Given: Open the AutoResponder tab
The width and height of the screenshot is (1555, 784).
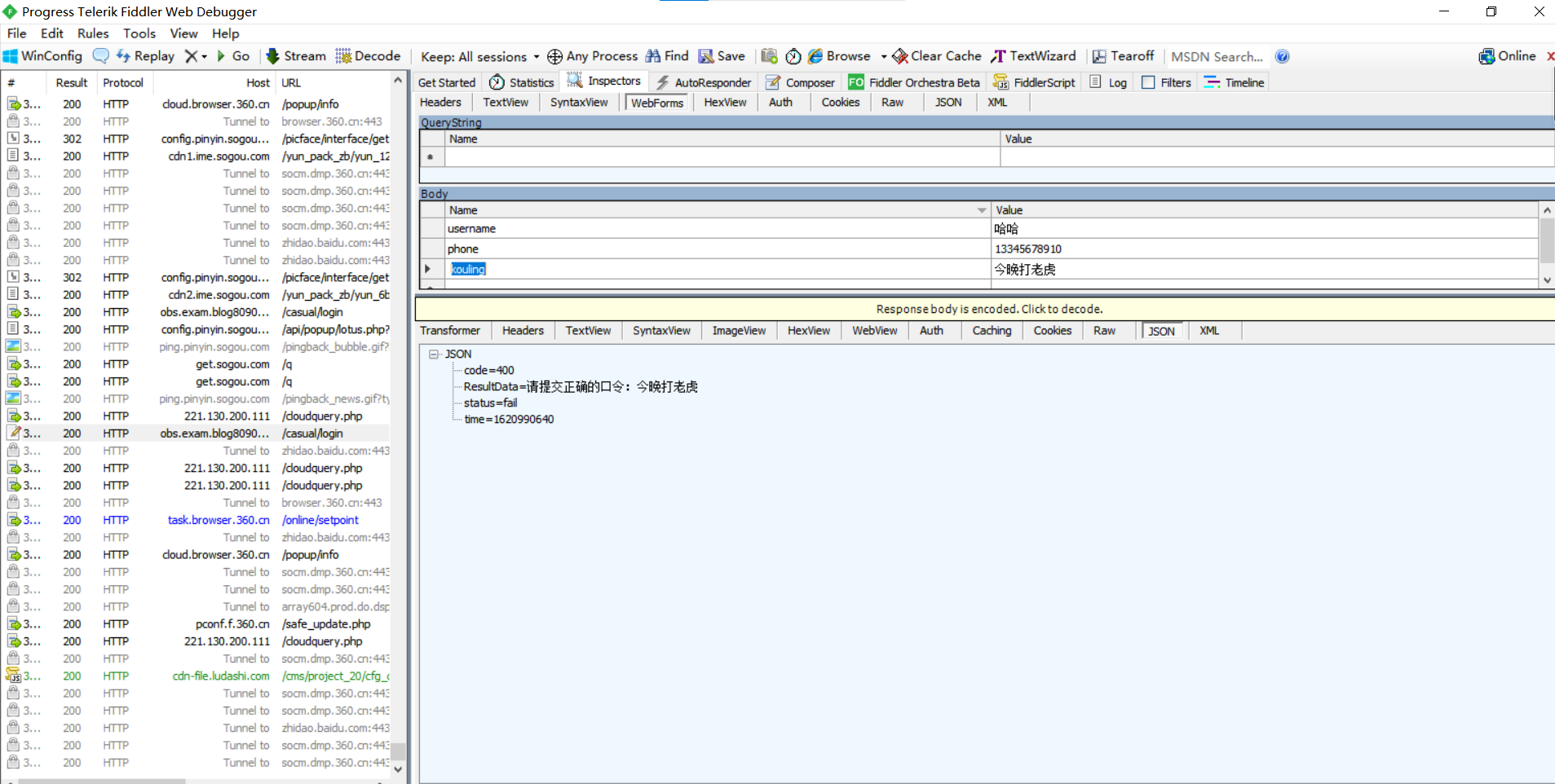Looking at the screenshot, I should coord(704,82).
